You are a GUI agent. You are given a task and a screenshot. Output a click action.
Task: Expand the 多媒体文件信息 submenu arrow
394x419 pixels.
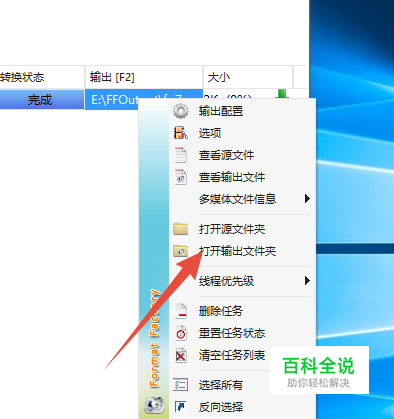(x=307, y=199)
